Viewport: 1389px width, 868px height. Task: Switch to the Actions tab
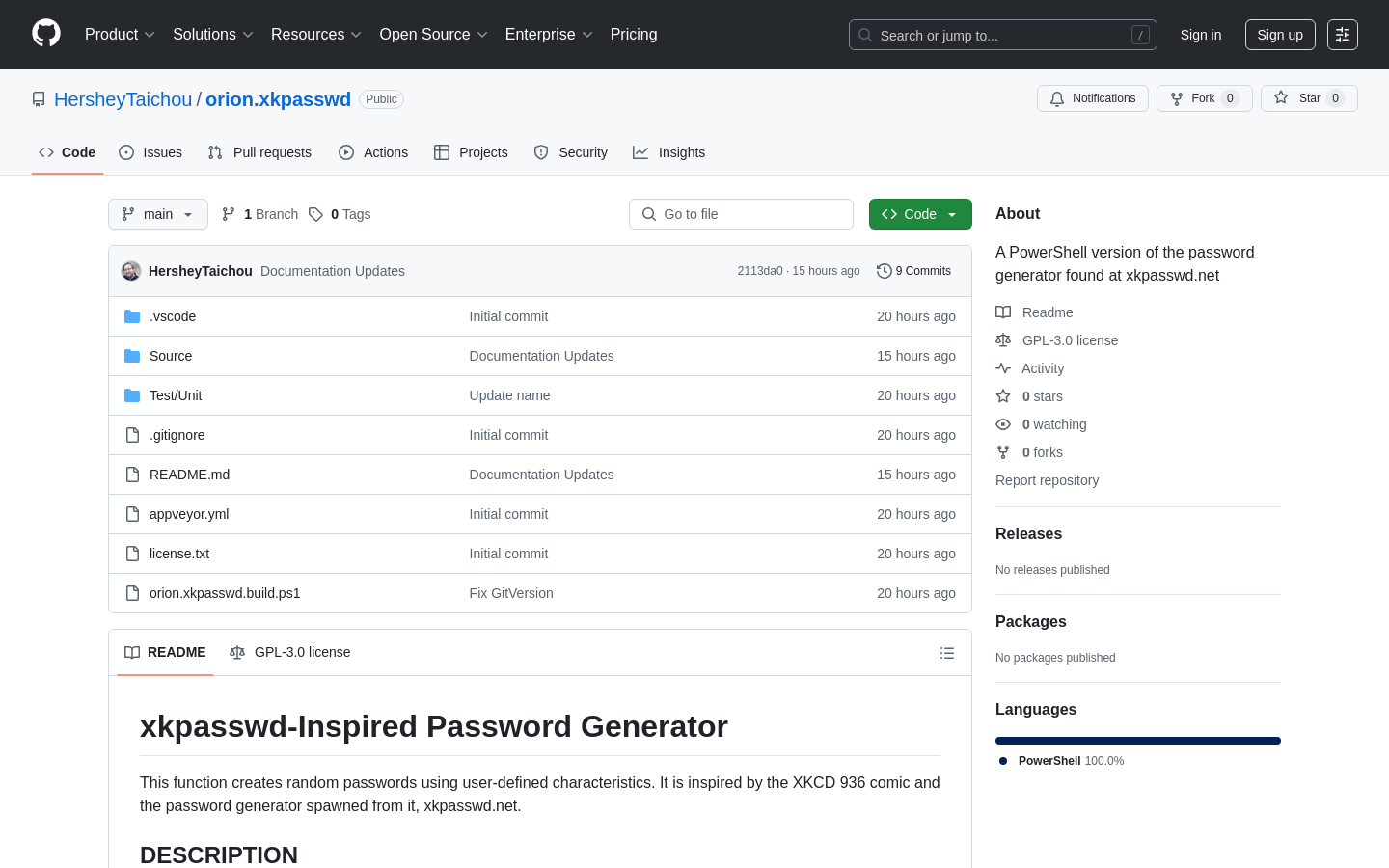373,152
